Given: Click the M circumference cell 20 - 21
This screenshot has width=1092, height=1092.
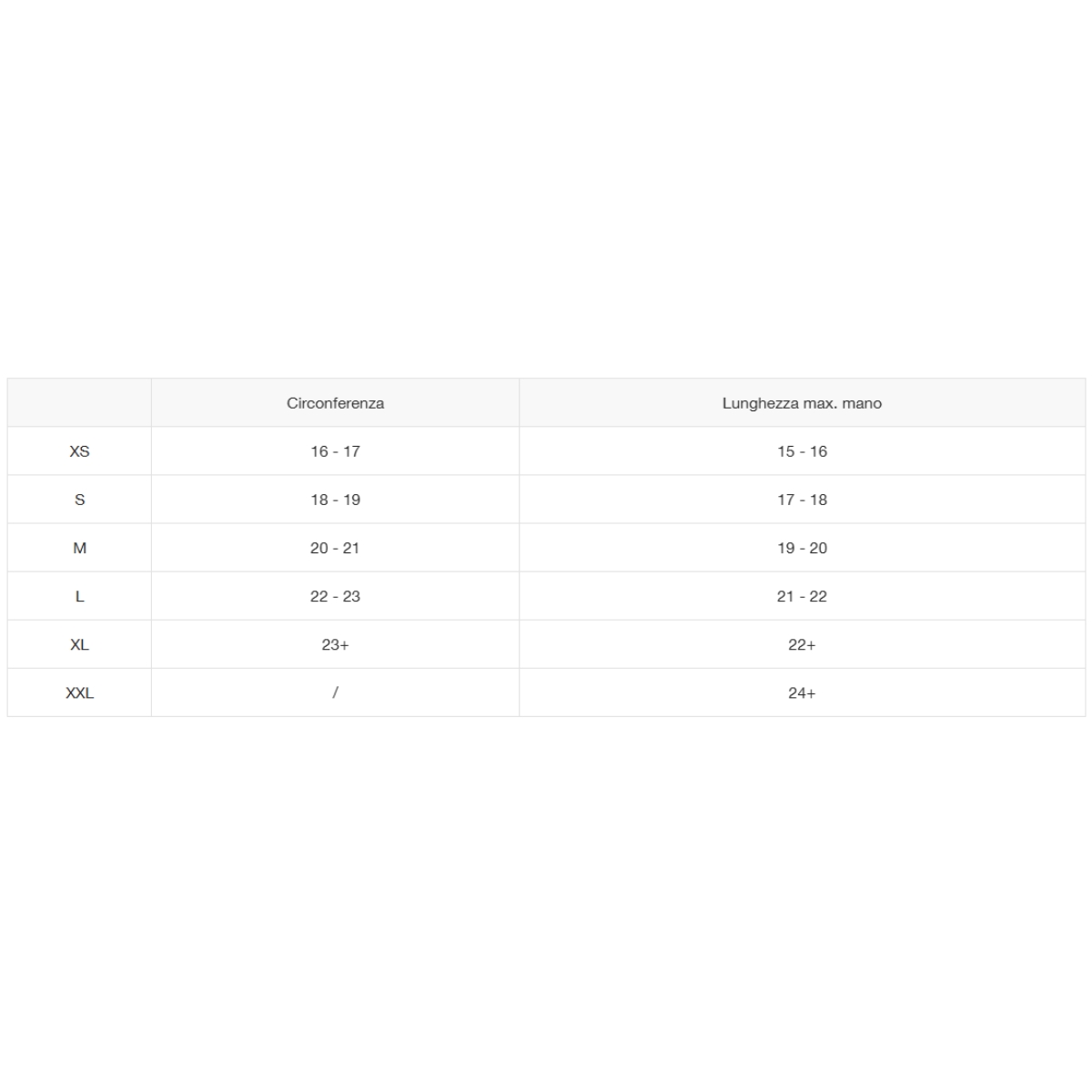Looking at the screenshot, I should tap(335, 548).
